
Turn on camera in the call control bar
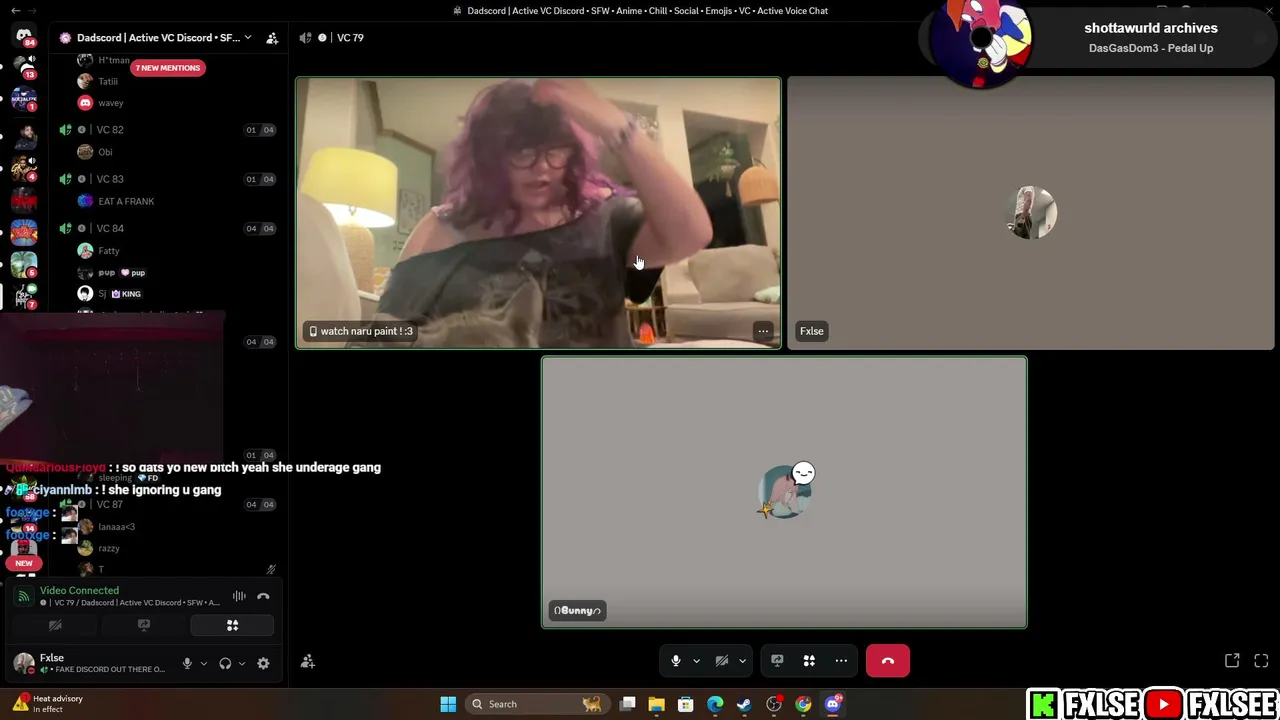tap(722, 661)
